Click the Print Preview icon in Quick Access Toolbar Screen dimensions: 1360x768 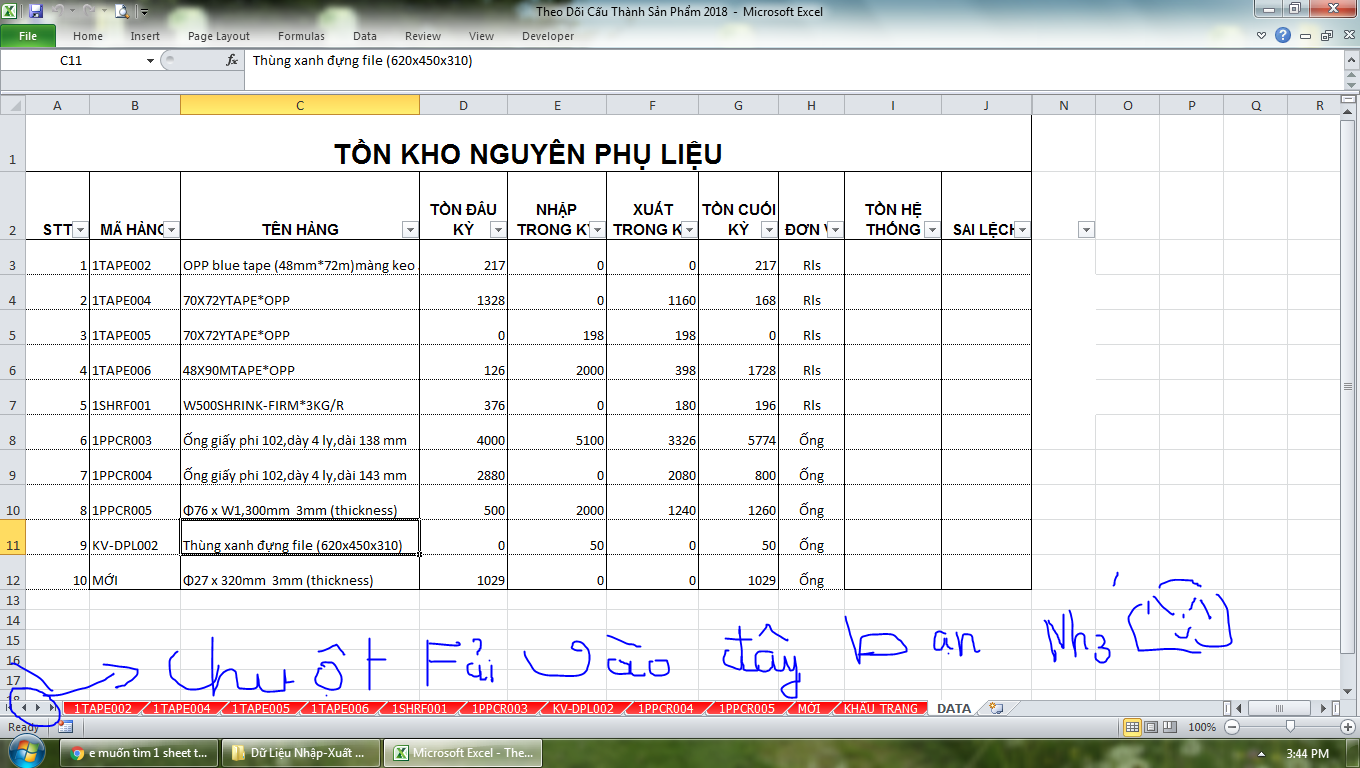click(x=121, y=12)
